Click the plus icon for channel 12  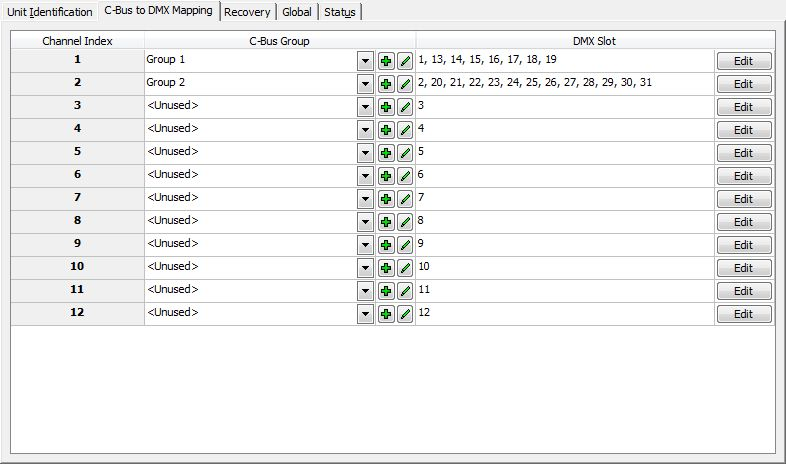click(386, 314)
